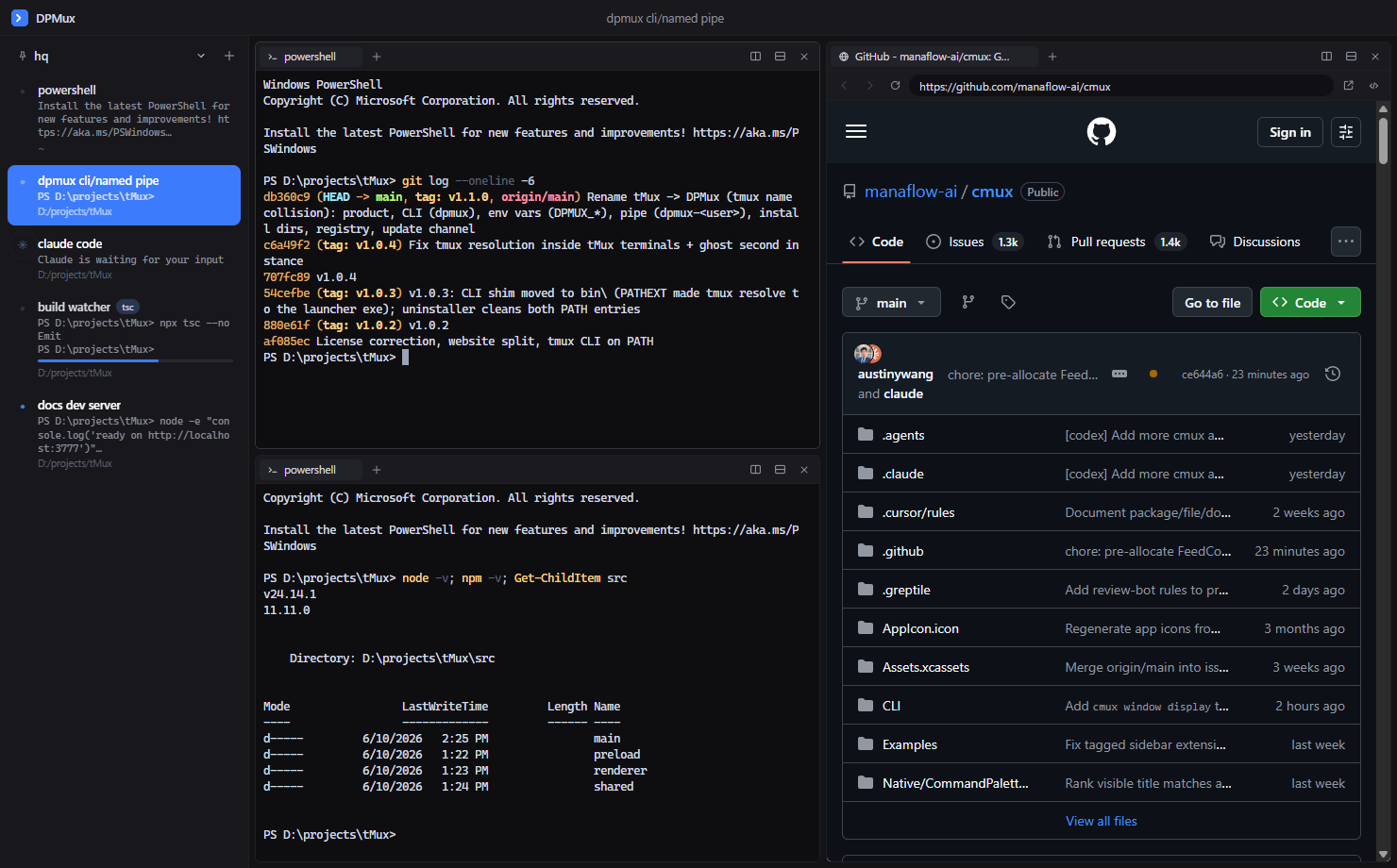The height and width of the screenshot is (868, 1397).
Task: Open the .claude folder
Action: [903, 474]
